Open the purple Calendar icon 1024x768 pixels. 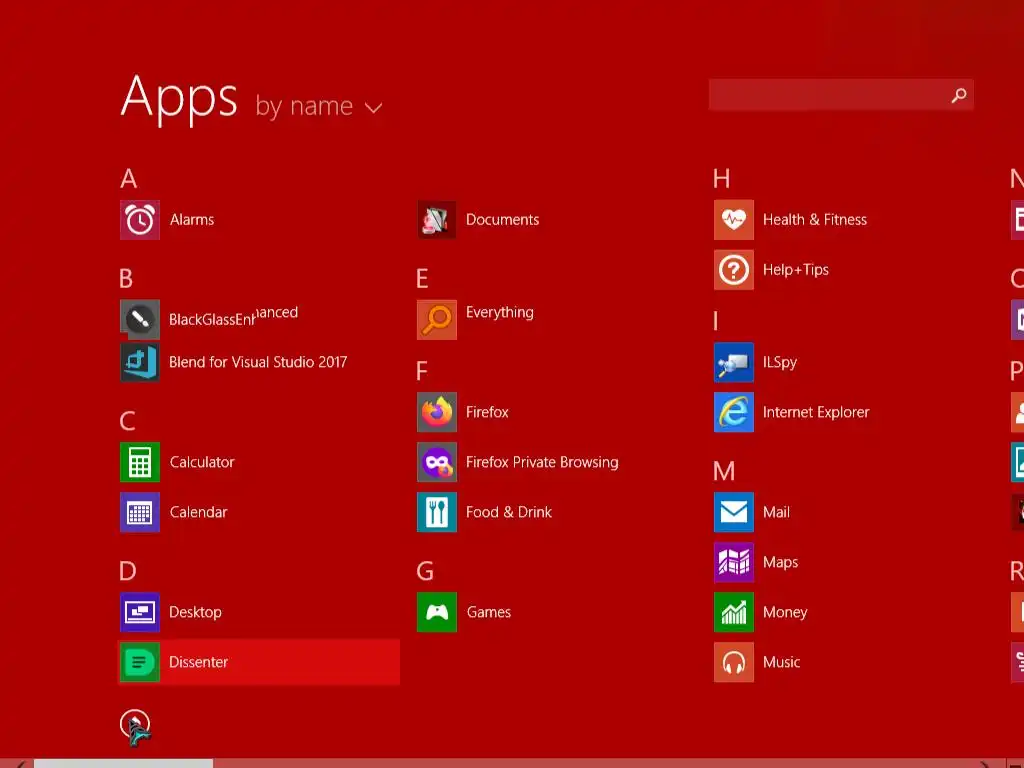tap(140, 512)
